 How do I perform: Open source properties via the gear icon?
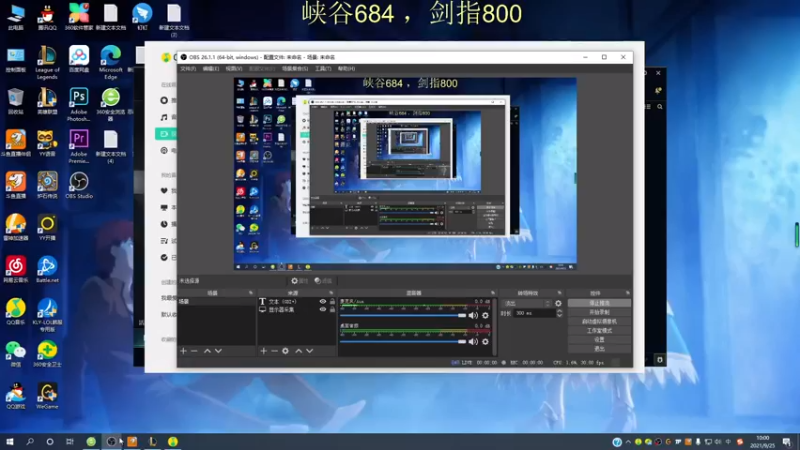click(286, 351)
